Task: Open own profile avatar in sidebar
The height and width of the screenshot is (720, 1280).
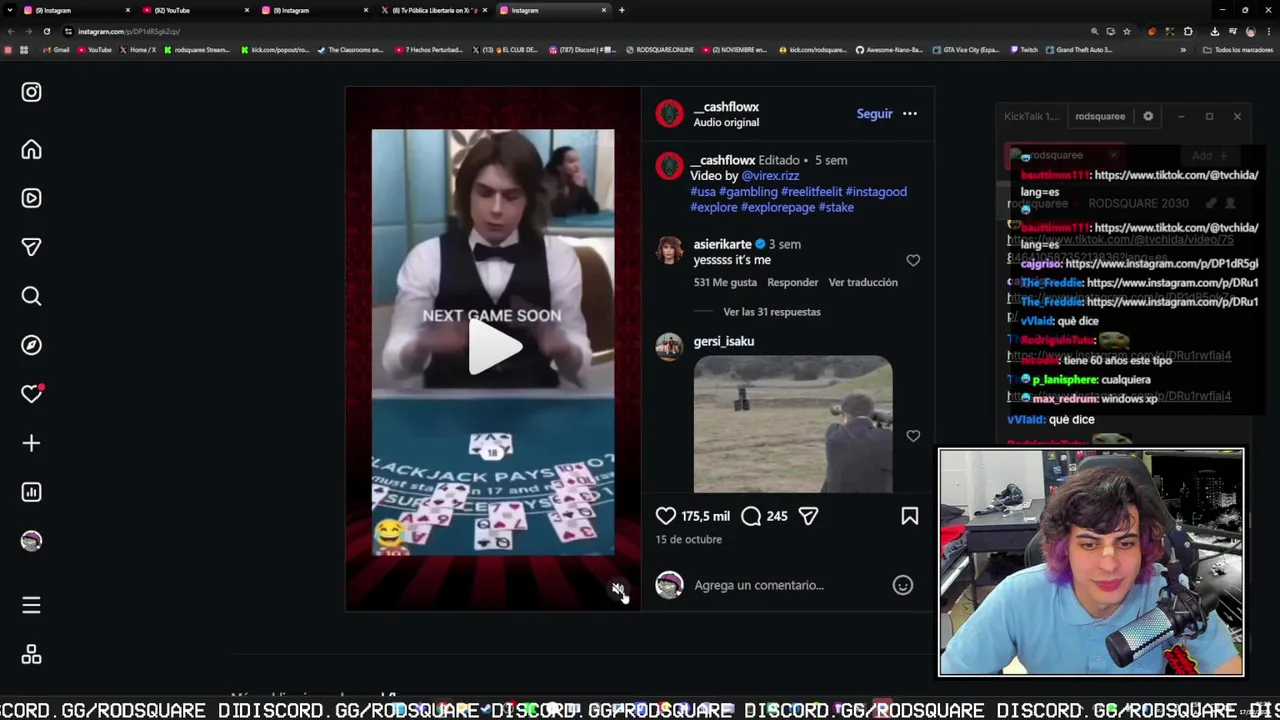Action: click(x=31, y=541)
